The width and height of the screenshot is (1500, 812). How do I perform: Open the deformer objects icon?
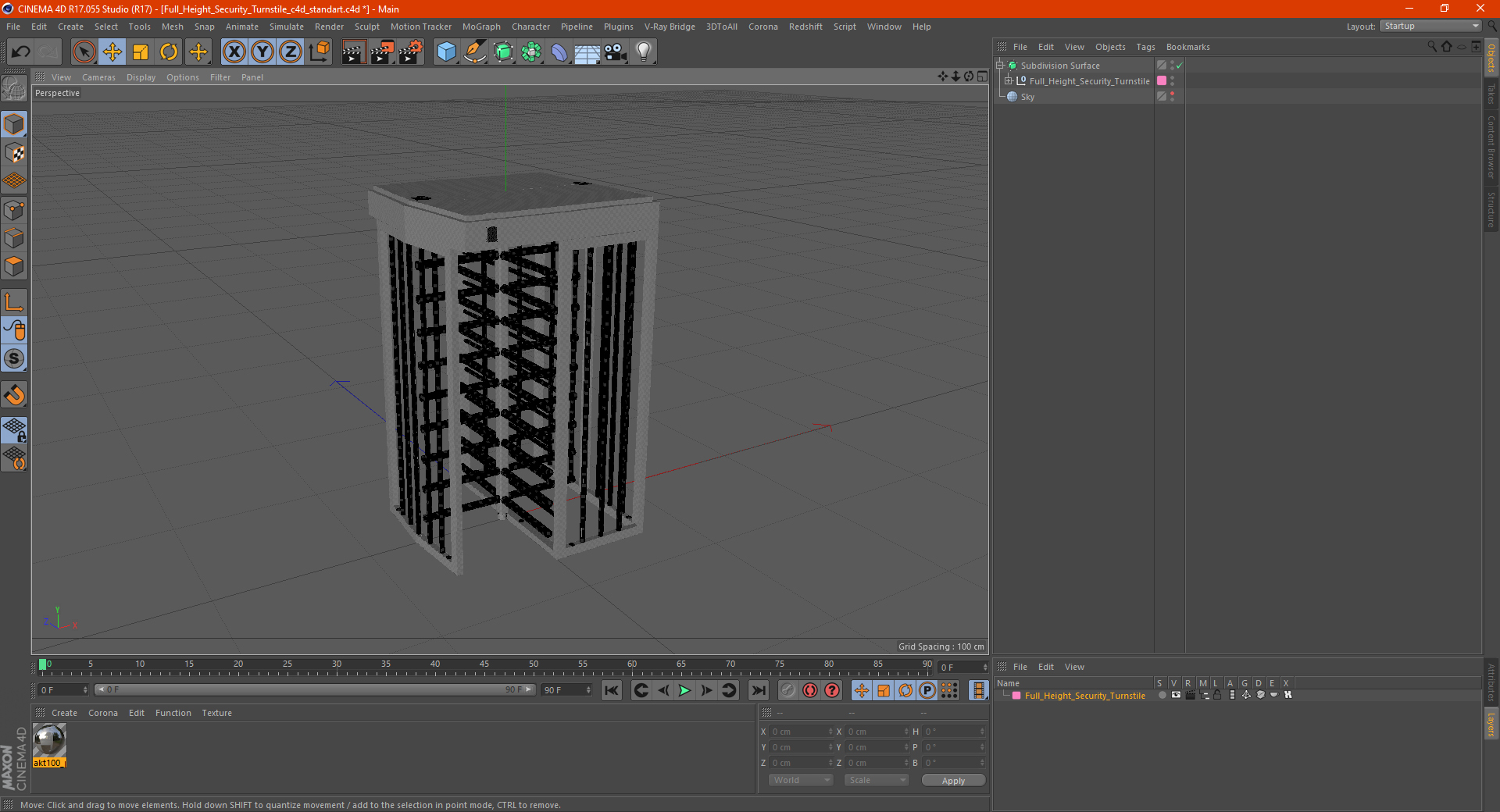pyautogui.click(x=559, y=52)
